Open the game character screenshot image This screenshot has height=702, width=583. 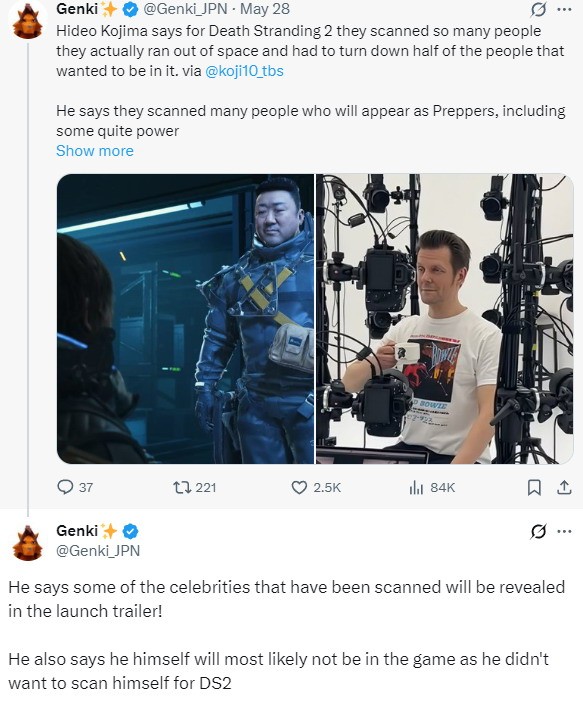point(185,319)
